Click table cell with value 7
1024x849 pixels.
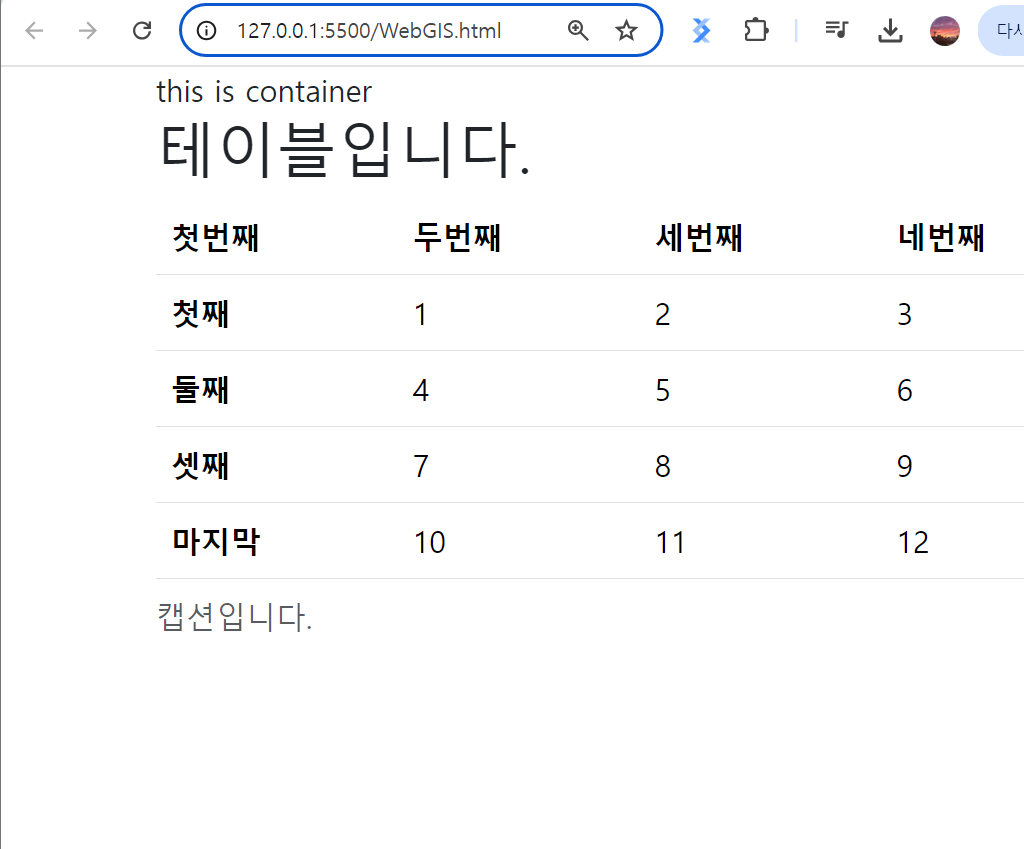coord(421,466)
